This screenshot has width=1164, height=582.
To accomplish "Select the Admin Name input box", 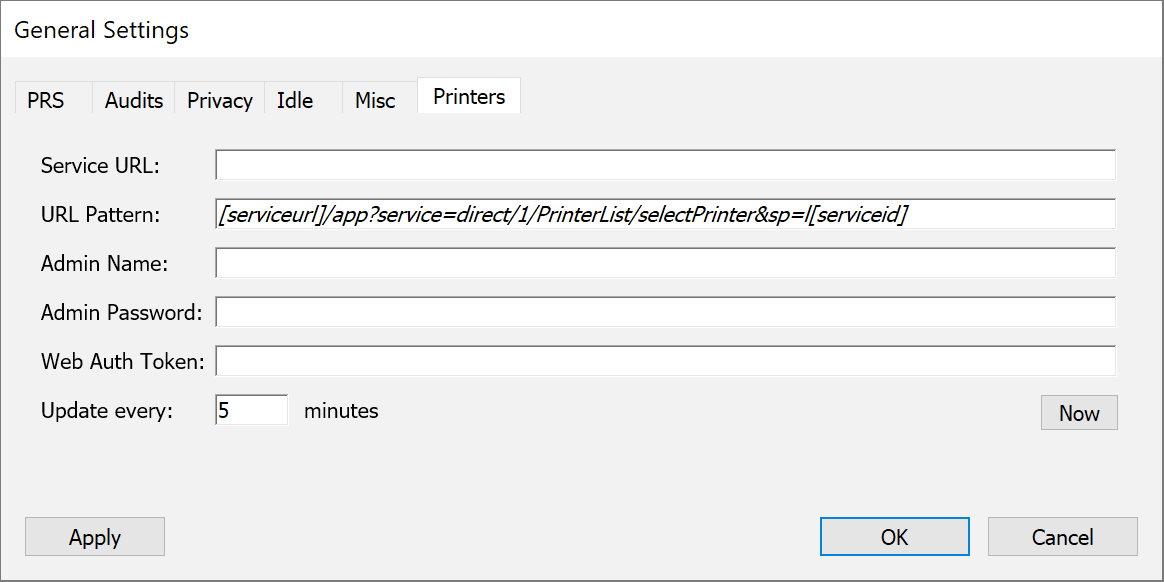I will point(665,263).
